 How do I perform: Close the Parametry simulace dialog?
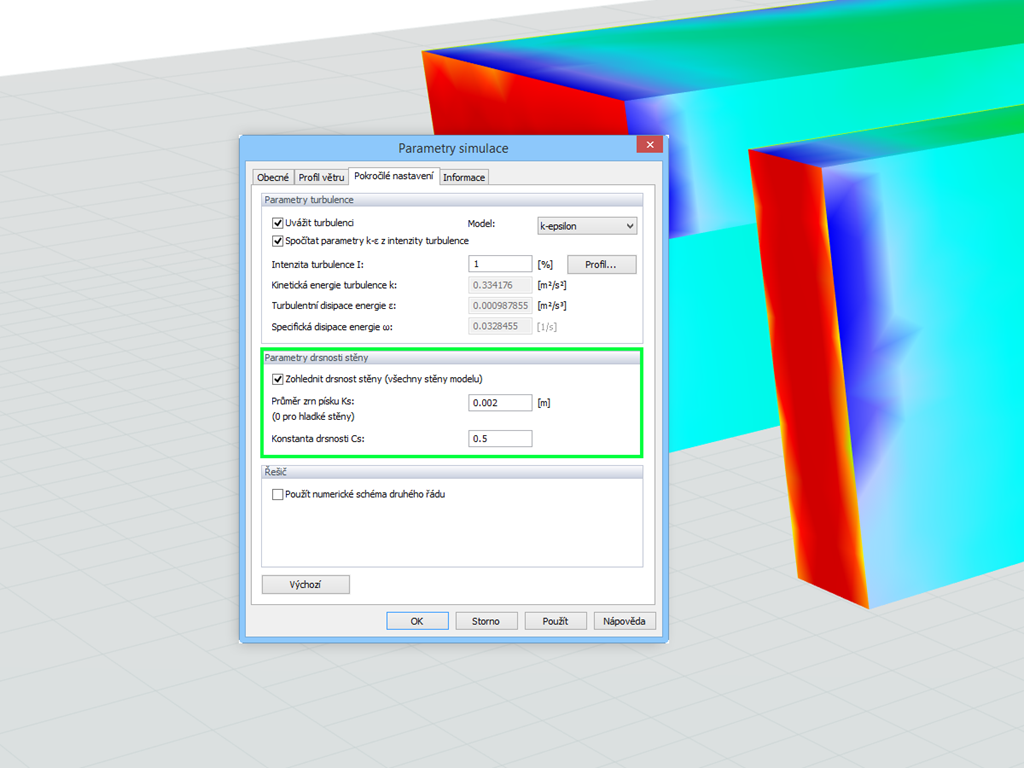[x=650, y=144]
